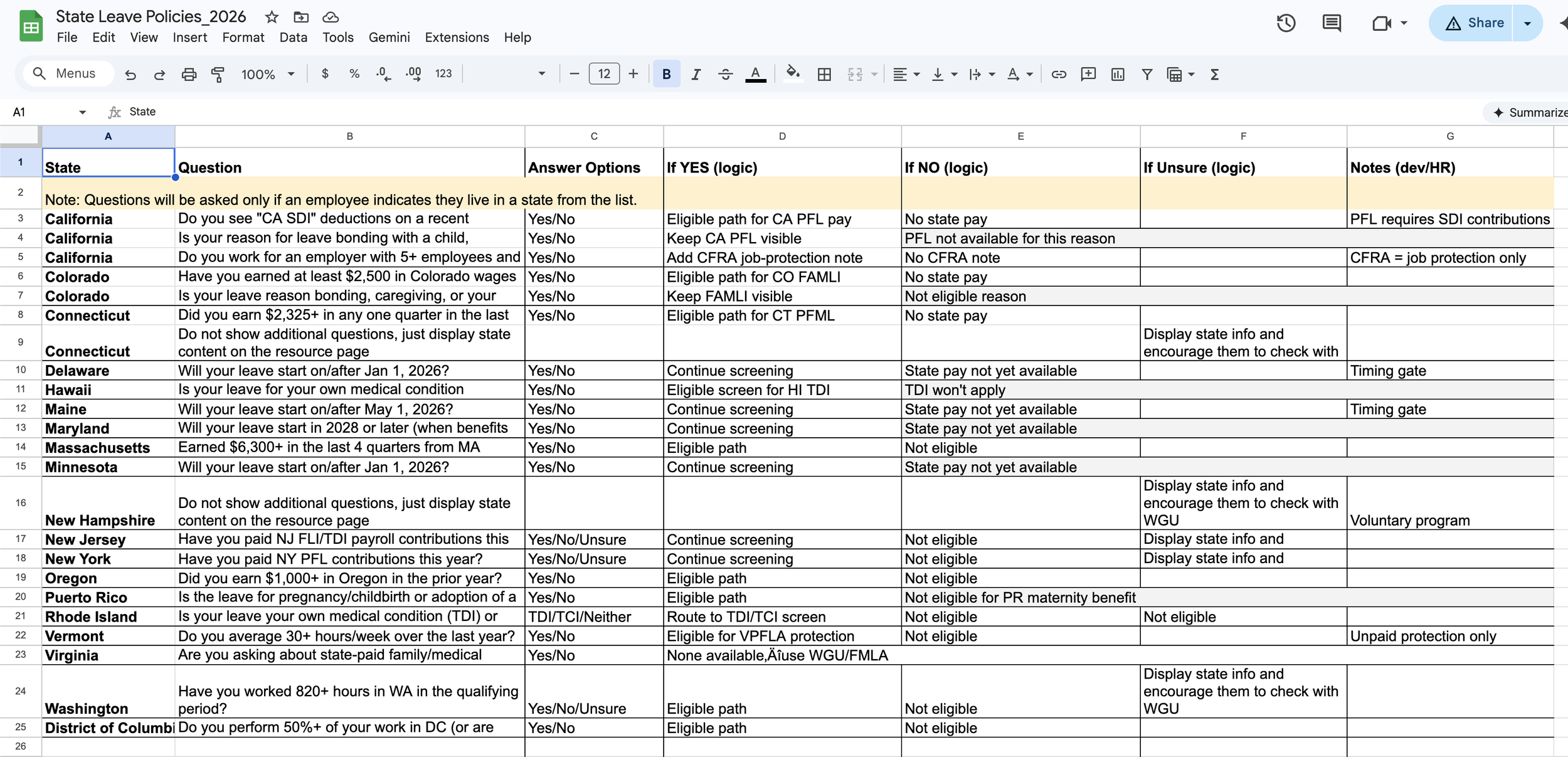Screen dimensions: 1568x757
Task: Open the zoom level dropdown
Action: point(268,75)
